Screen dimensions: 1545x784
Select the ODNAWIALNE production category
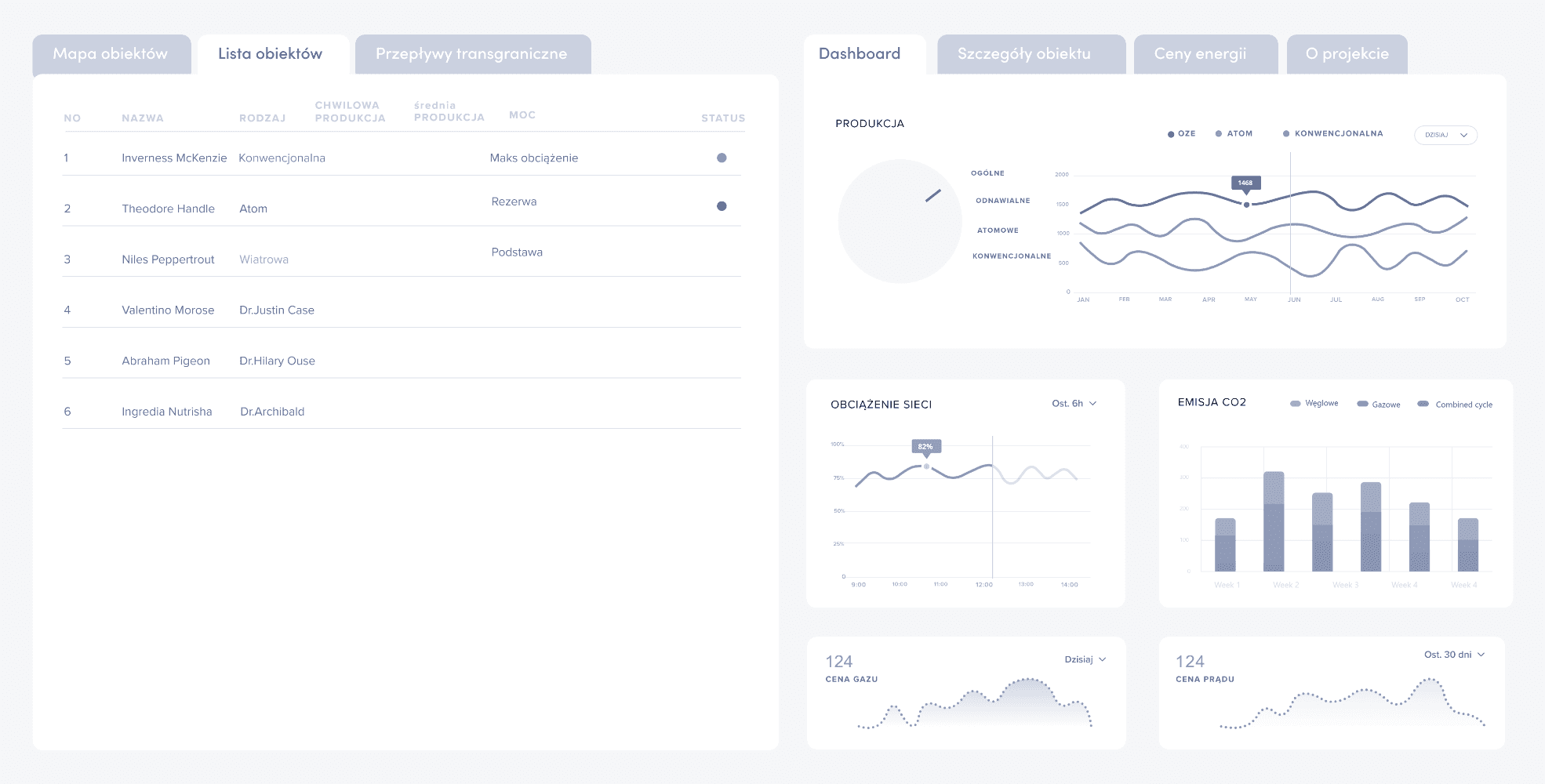1002,201
